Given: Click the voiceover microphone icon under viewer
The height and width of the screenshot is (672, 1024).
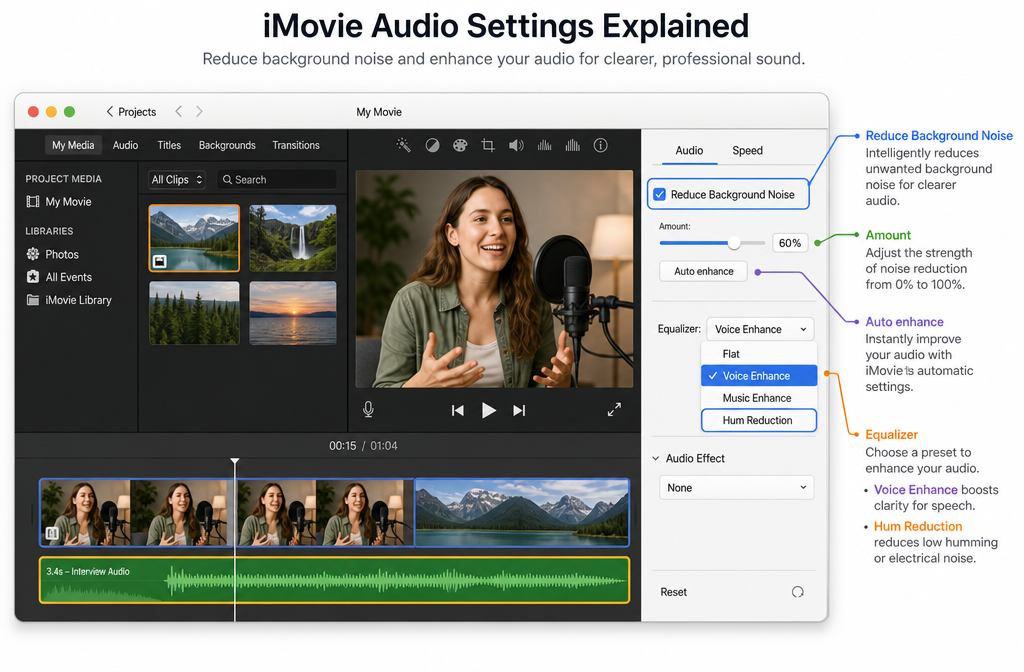Looking at the screenshot, I should [368, 409].
